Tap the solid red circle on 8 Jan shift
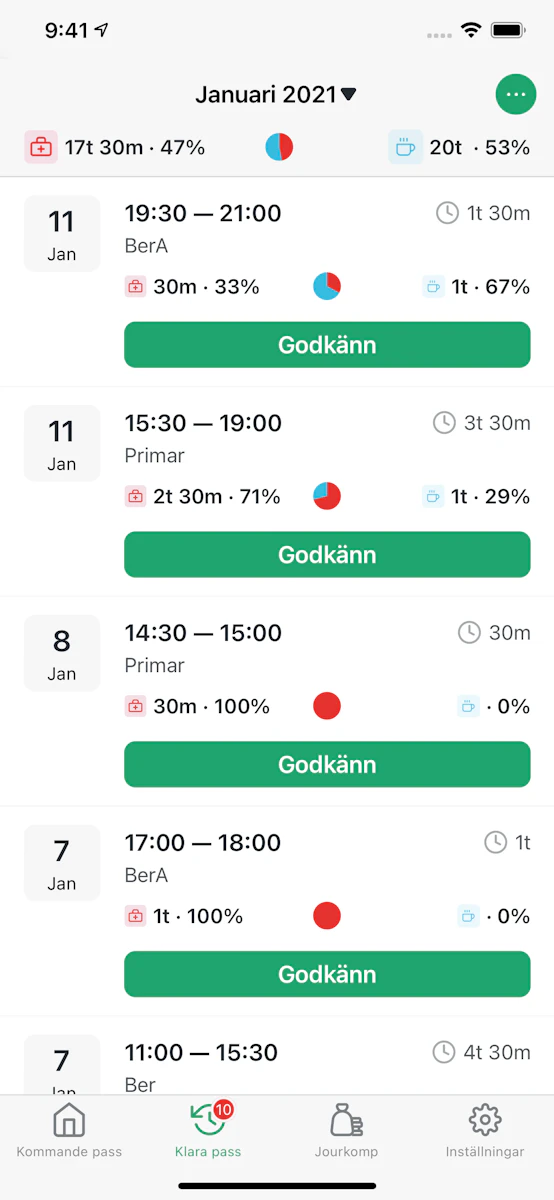This screenshot has width=554, height=1200. click(327, 706)
